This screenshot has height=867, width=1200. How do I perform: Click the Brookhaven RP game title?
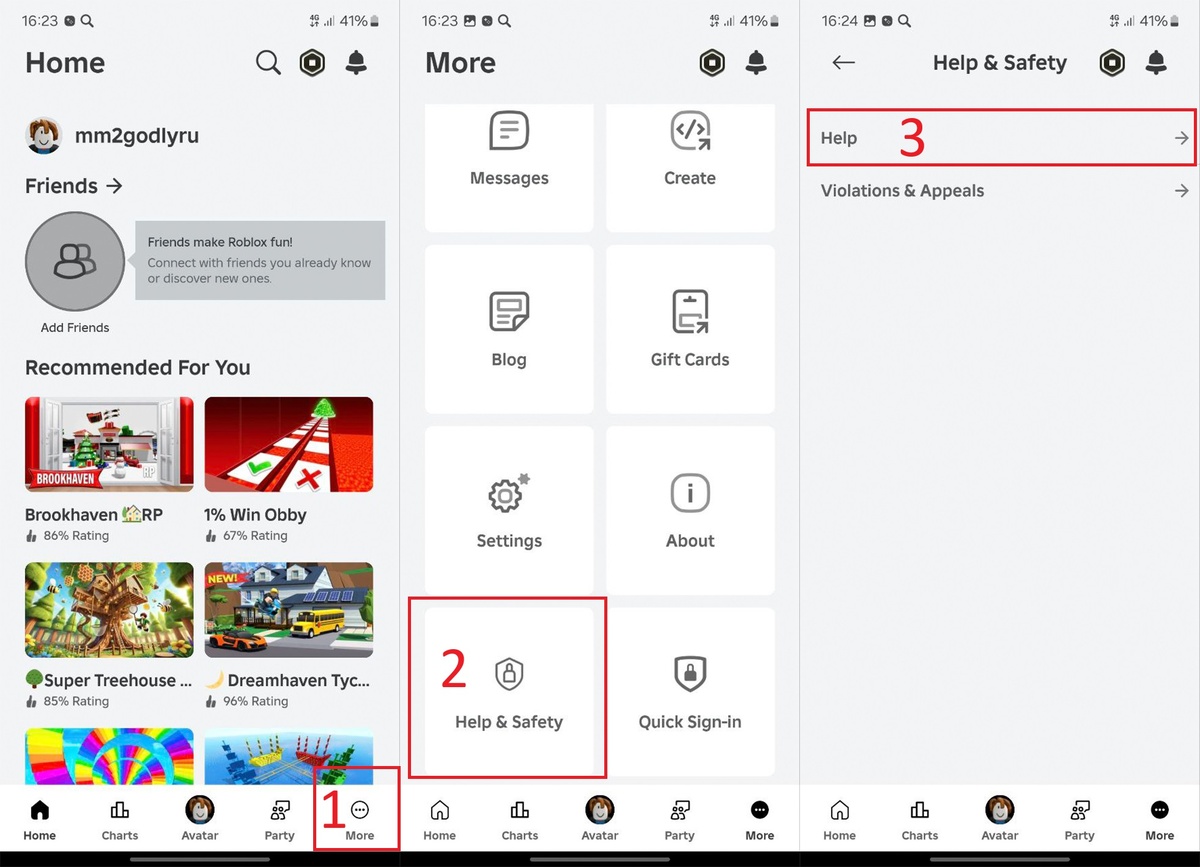point(94,515)
